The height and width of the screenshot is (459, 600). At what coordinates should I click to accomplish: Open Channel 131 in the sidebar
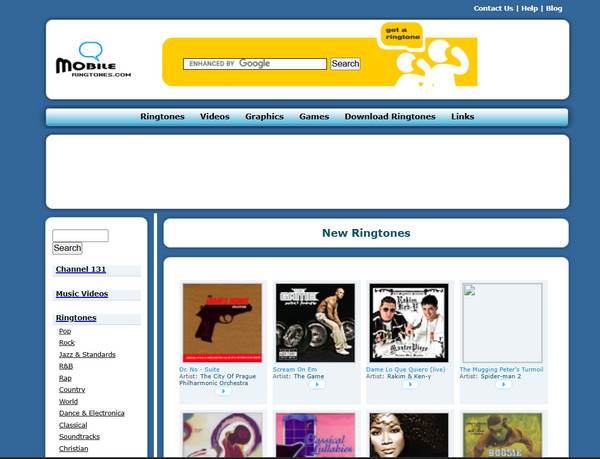(81, 269)
